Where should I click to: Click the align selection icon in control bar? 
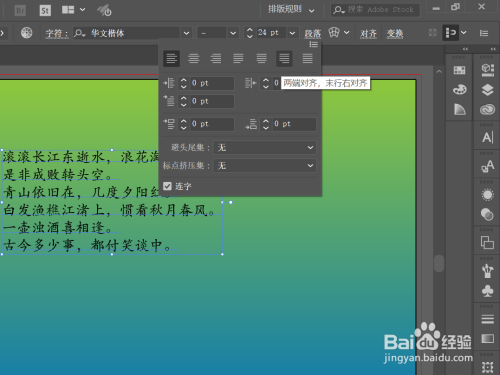click(450, 33)
